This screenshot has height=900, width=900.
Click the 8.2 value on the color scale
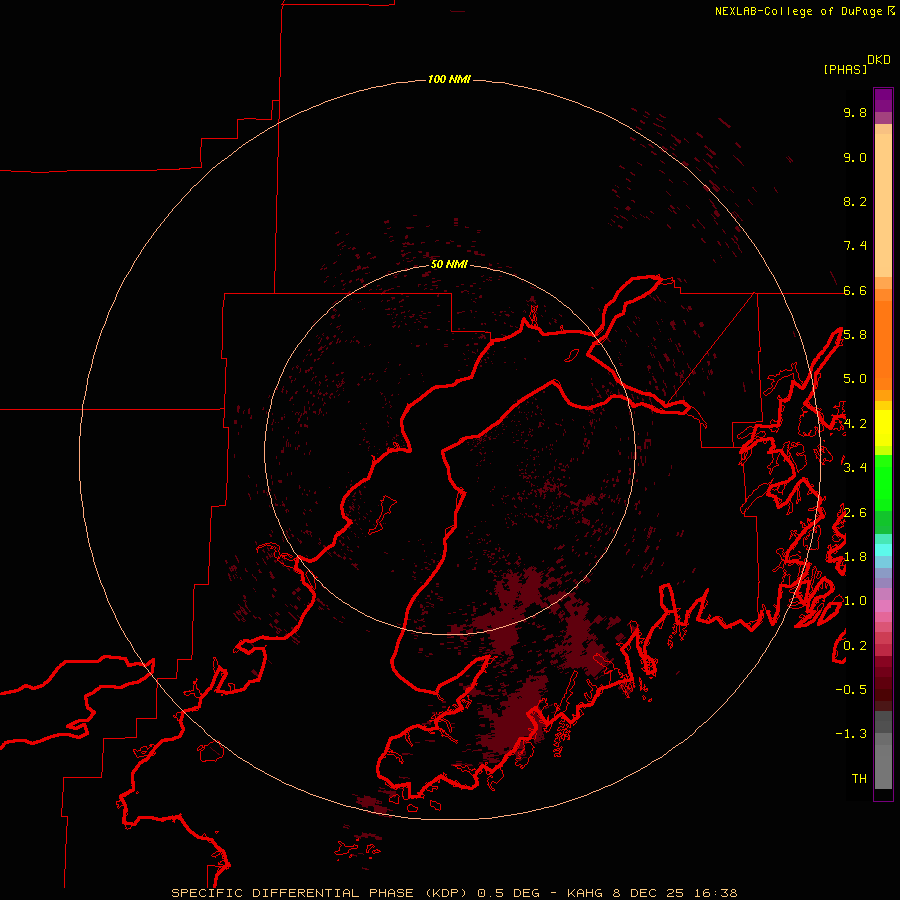pyautogui.click(x=855, y=201)
